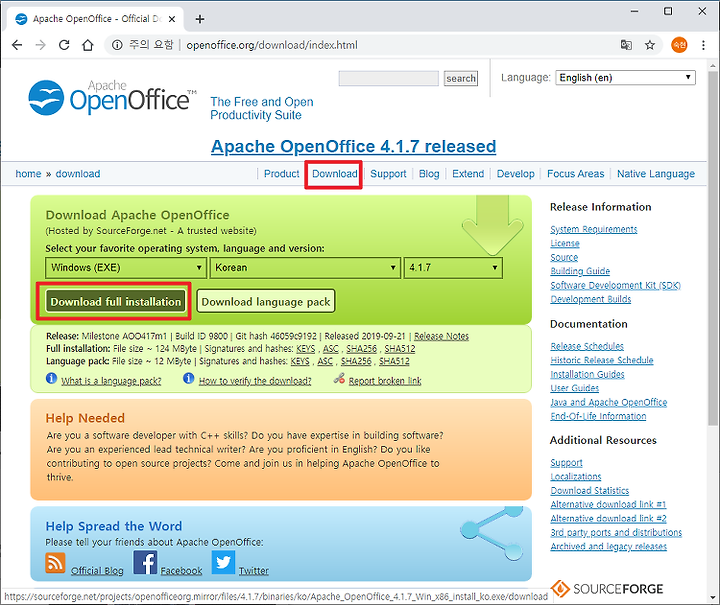The width and height of the screenshot is (720, 605).
Task: Open the Chrome profile avatar
Action: [679, 45]
